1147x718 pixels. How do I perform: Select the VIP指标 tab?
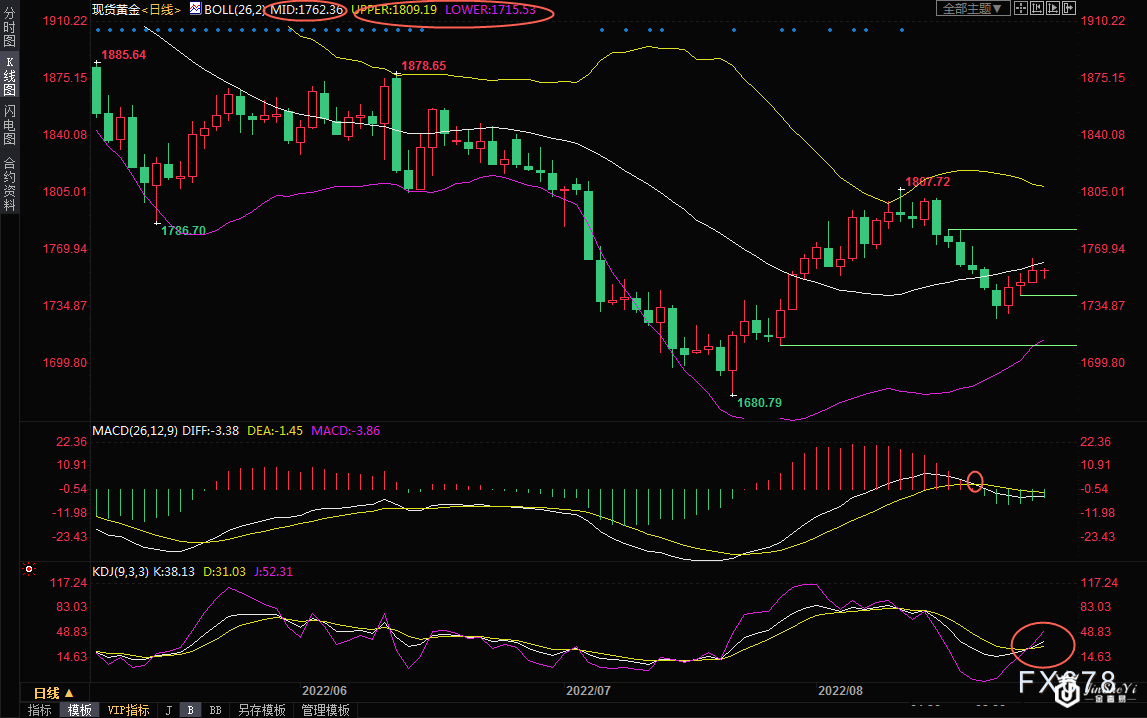pyautogui.click(x=128, y=710)
